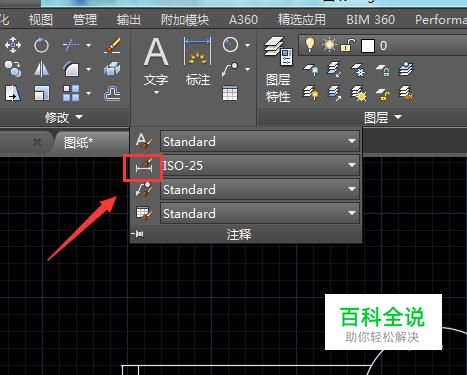The height and width of the screenshot is (375, 467).
Task: Open table style manager icon
Action: (144, 213)
